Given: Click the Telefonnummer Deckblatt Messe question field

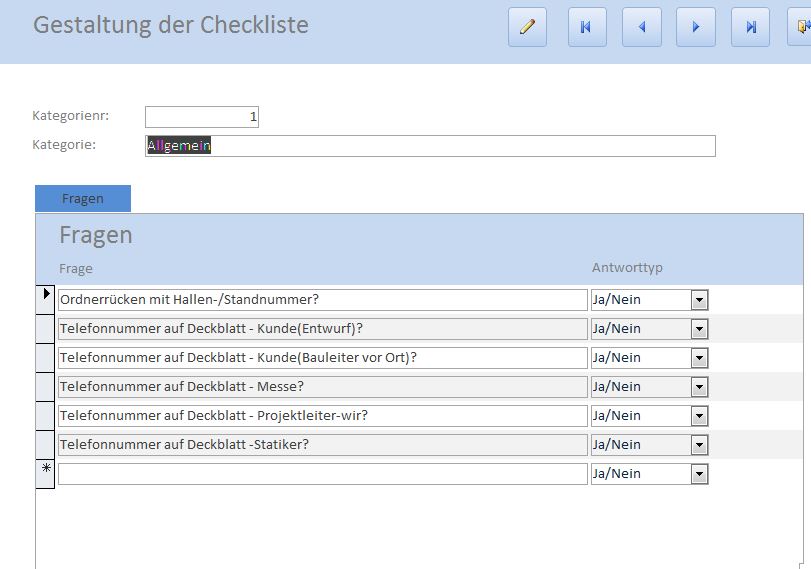Looking at the screenshot, I should (322, 387).
